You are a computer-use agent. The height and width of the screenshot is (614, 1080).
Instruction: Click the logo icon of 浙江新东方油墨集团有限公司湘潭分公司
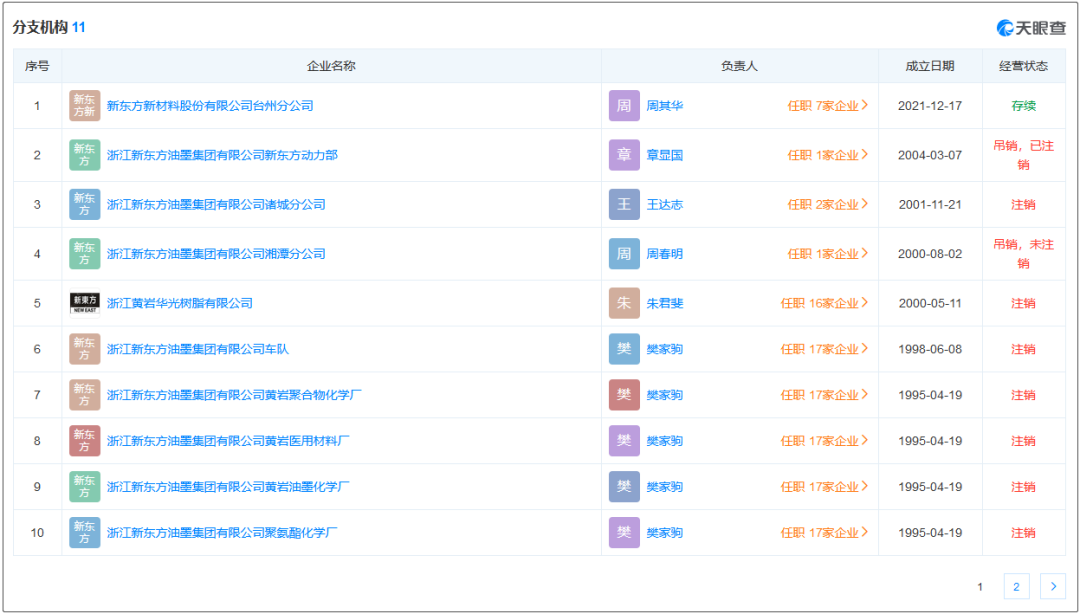(85, 254)
